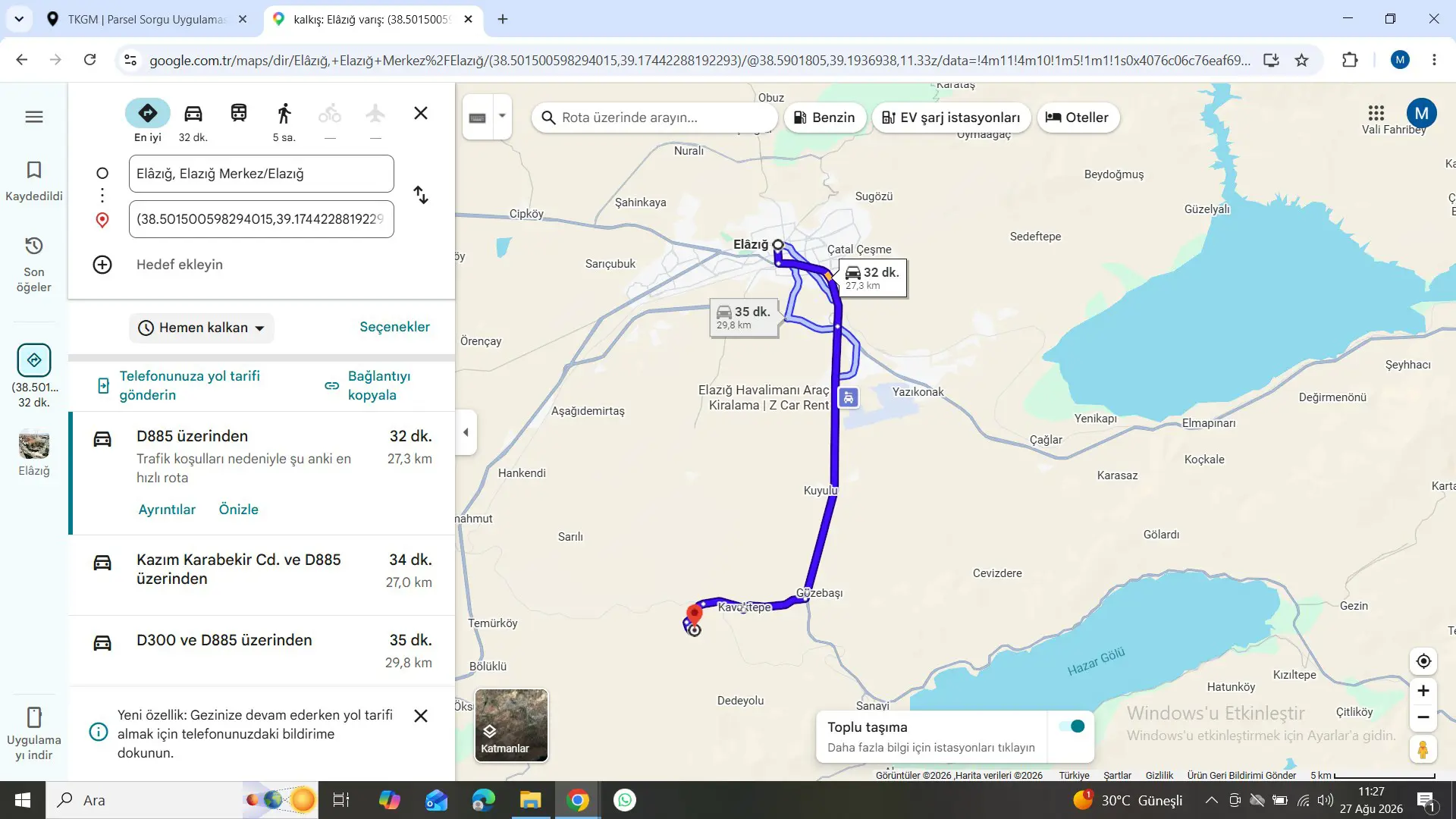Click Ayrıntılar for the D885 route
This screenshot has height=819, width=1456.
[x=167, y=510]
